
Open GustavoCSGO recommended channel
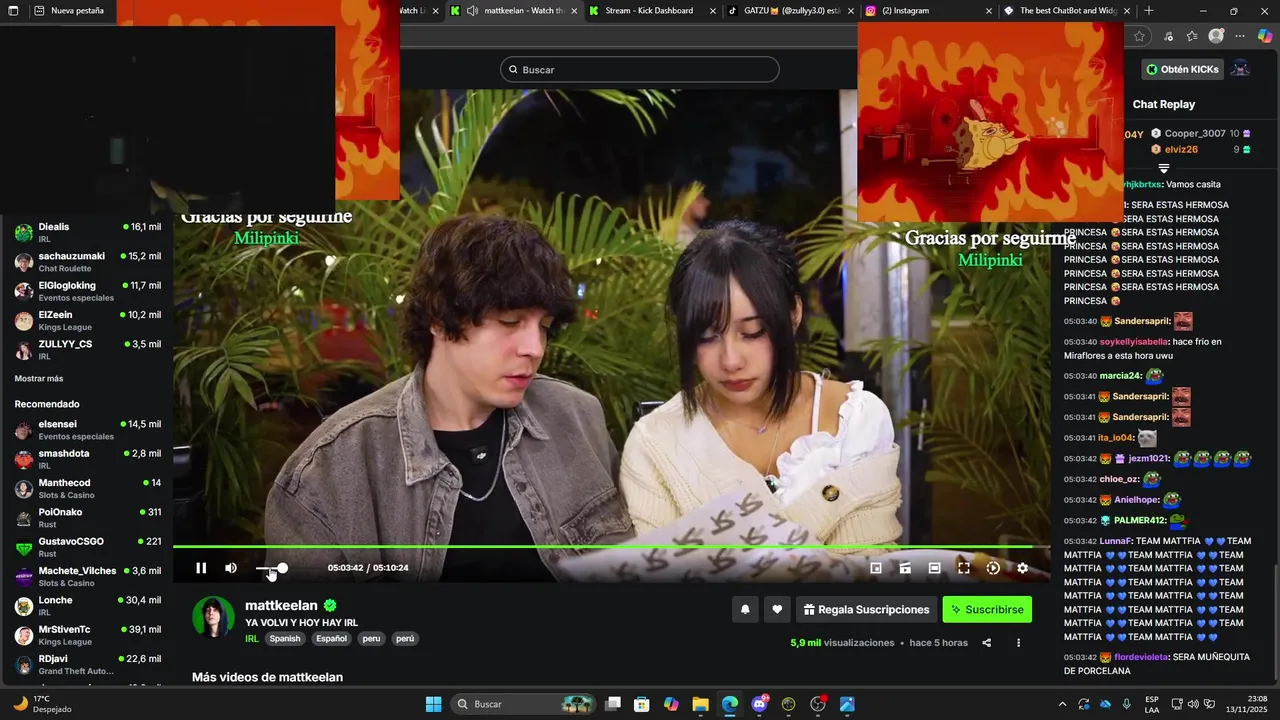point(87,547)
